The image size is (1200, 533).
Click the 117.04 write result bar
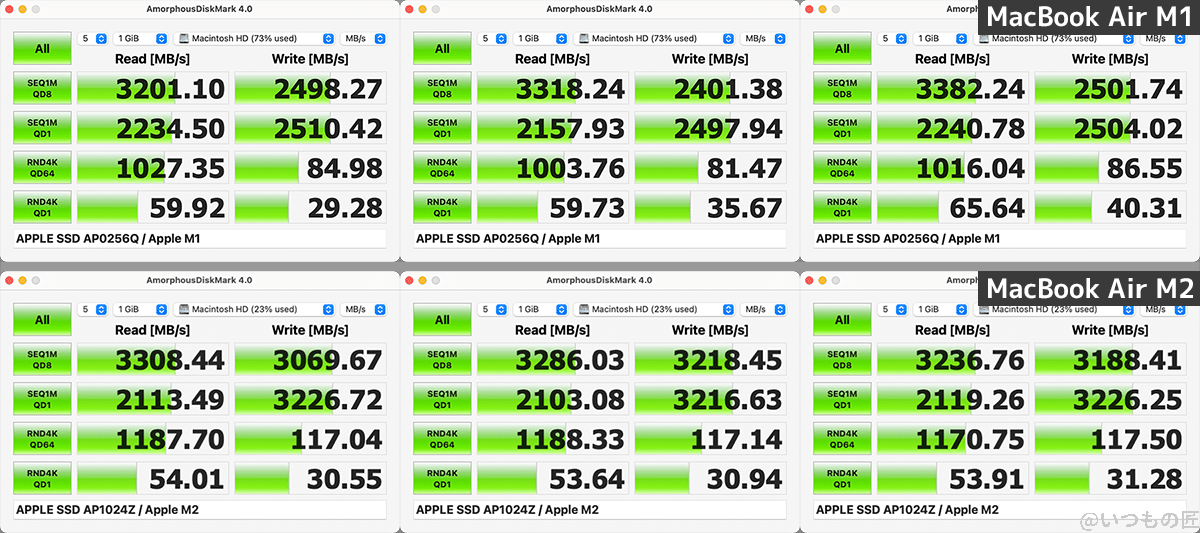310,439
